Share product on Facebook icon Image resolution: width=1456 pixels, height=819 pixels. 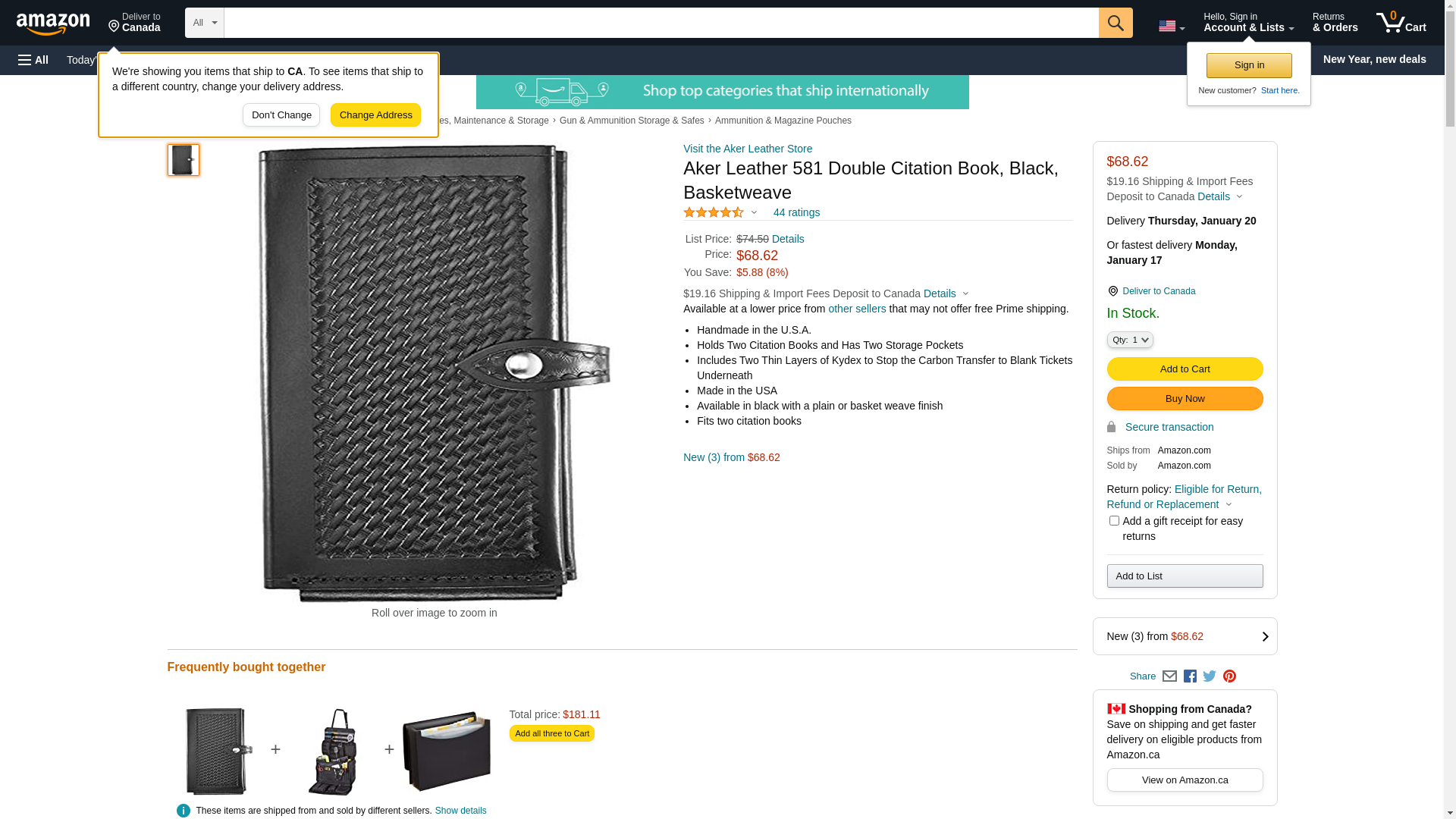(x=1190, y=676)
